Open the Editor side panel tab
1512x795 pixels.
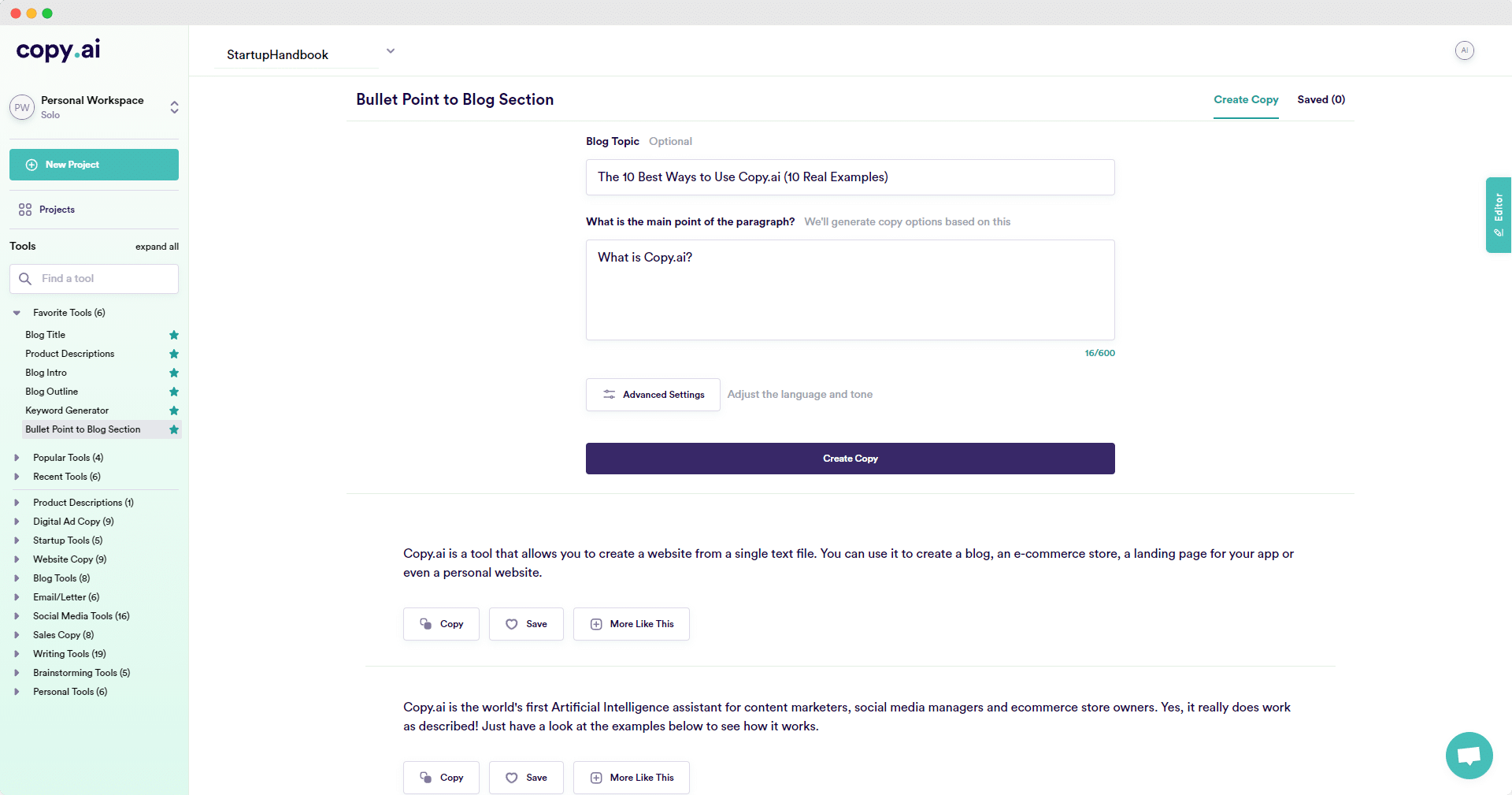click(1498, 214)
